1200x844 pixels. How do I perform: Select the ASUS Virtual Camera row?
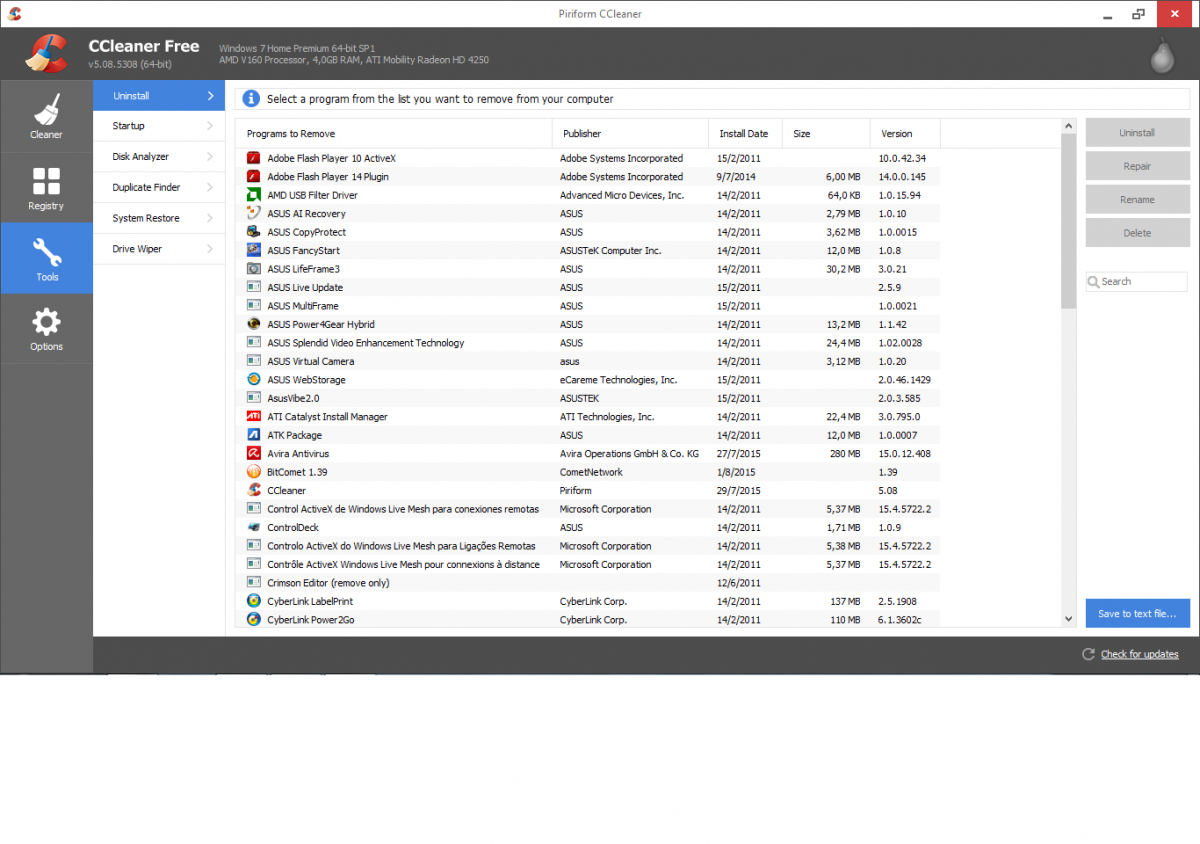pyautogui.click(x=588, y=361)
